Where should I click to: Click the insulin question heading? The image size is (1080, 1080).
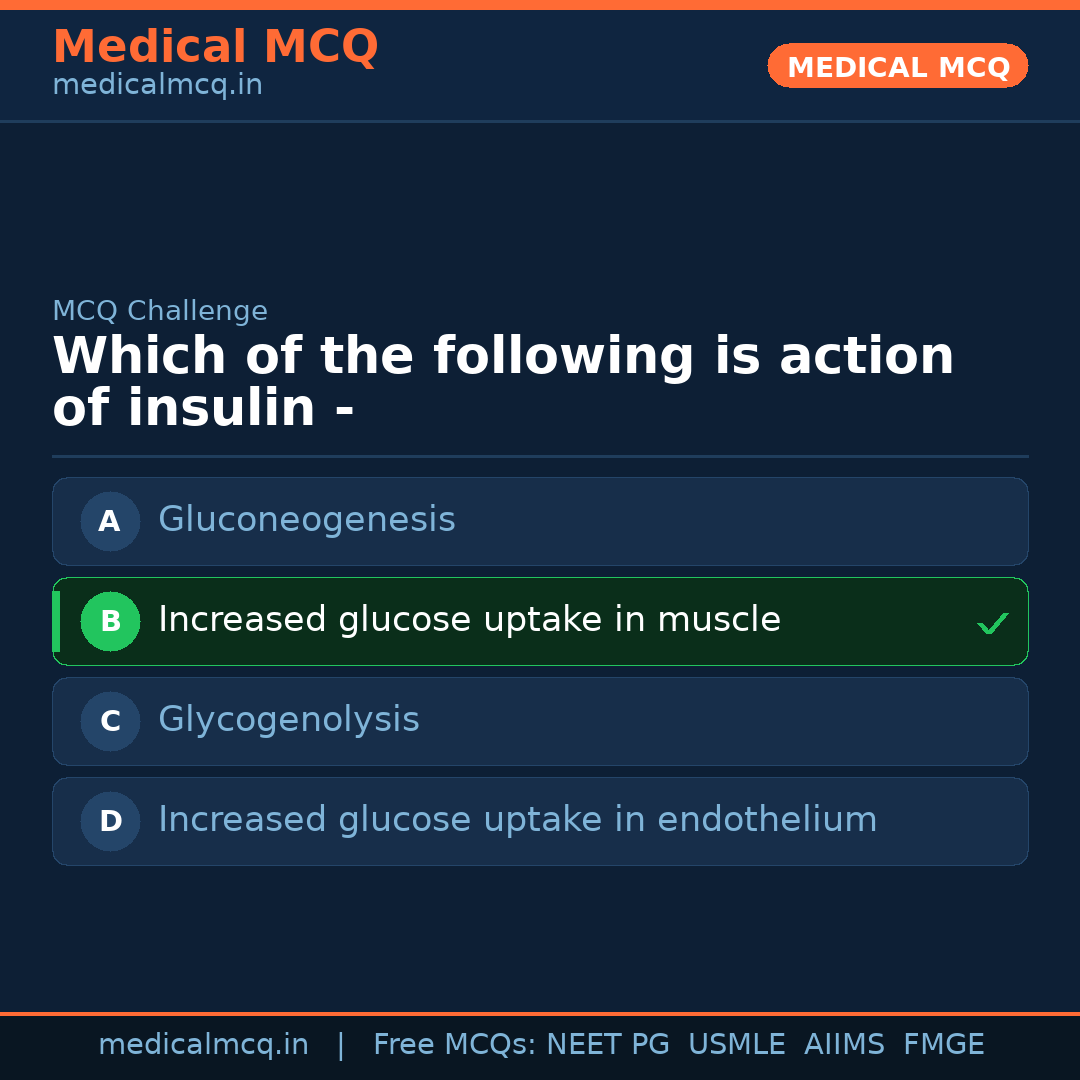pos(503,382)
